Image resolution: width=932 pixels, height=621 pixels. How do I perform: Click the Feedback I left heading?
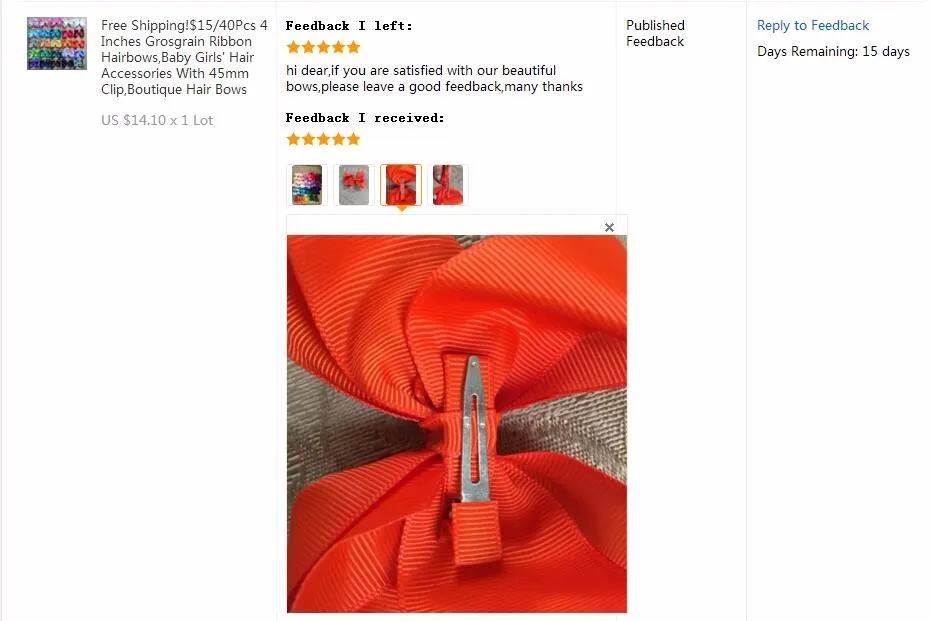pyautogui.click(x=349, y=26)
